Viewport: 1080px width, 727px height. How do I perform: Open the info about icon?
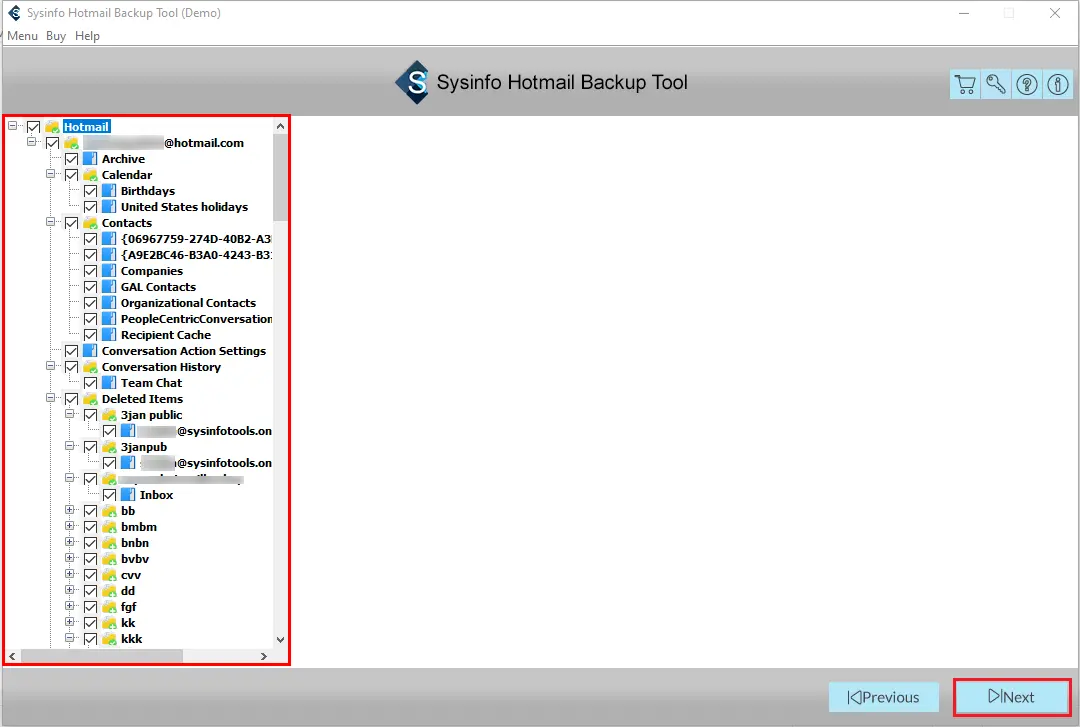(1058, 84)
